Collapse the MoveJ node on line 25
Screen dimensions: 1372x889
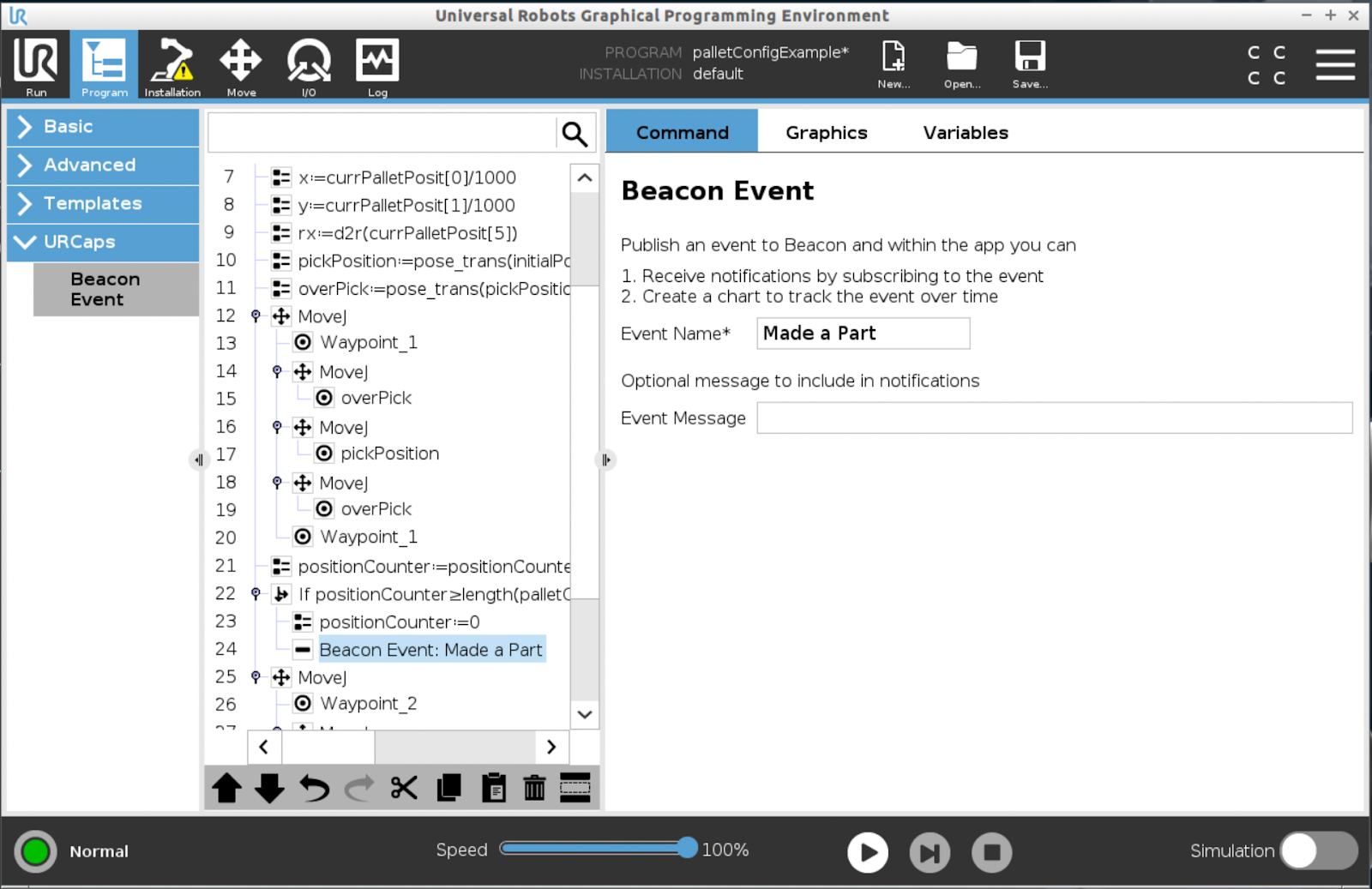[x=256, y=677]
